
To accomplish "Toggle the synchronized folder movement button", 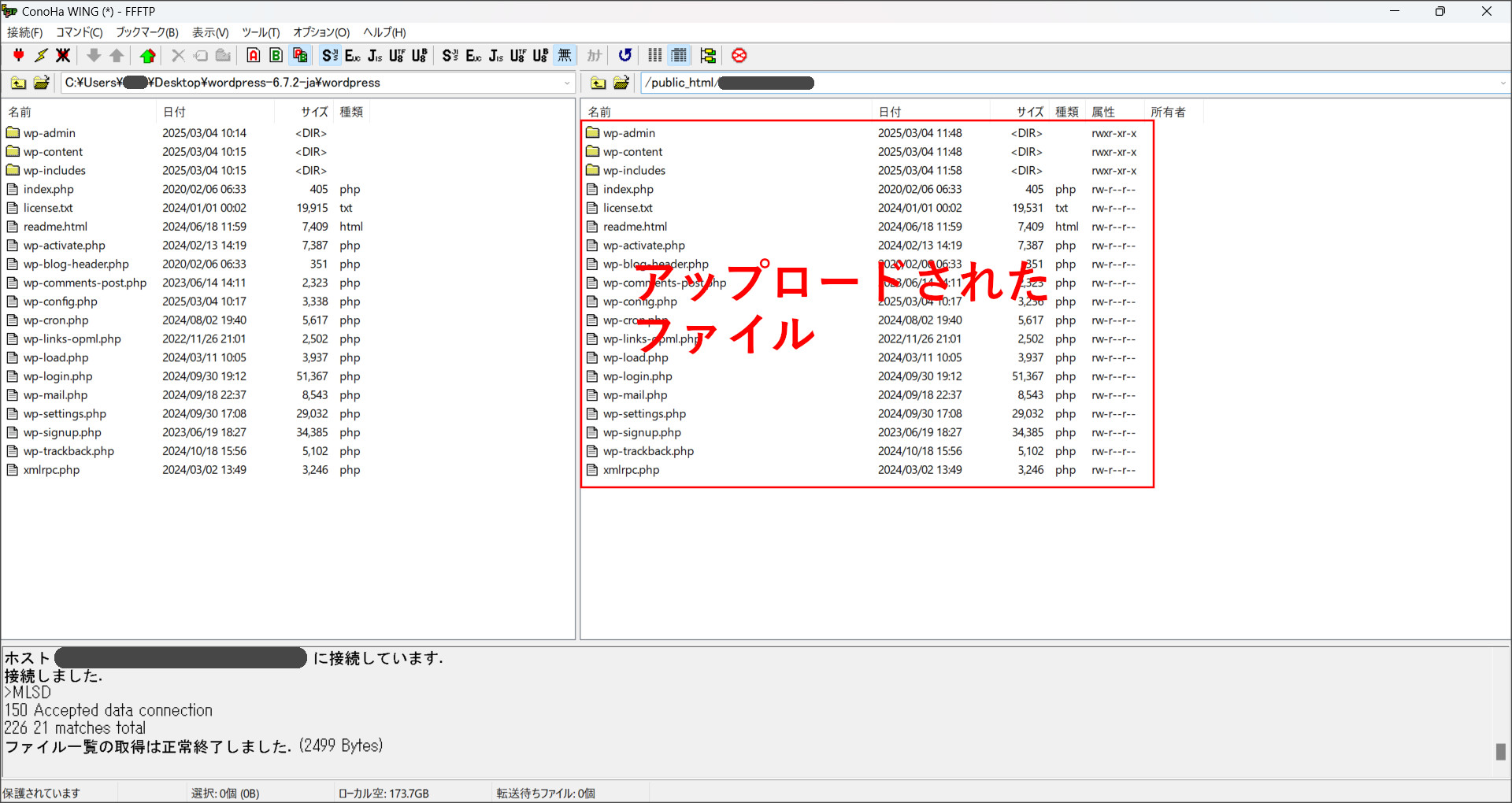I will (x=708, y=55).
